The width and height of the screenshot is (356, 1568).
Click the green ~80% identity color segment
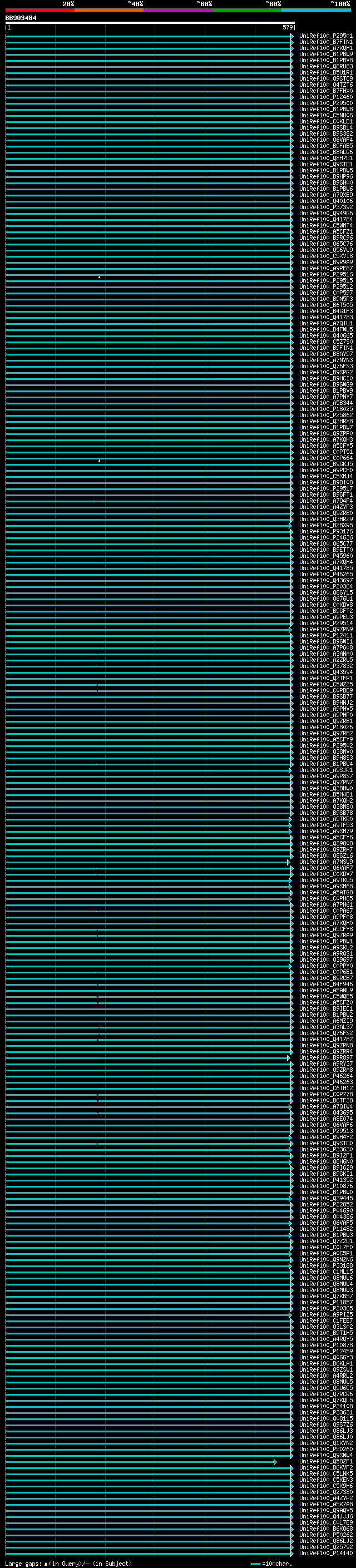(247, 10)
